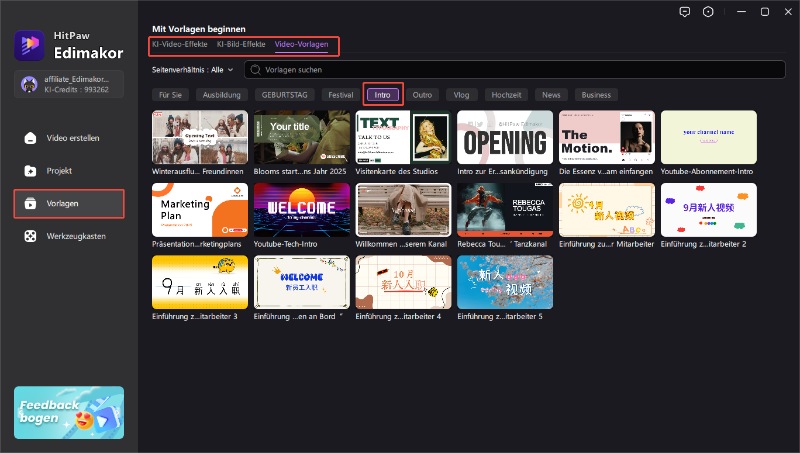Image resolution: width=800 pixels, height=453 pixels.
Task: Maximize the application window
Action: (765, 12)
